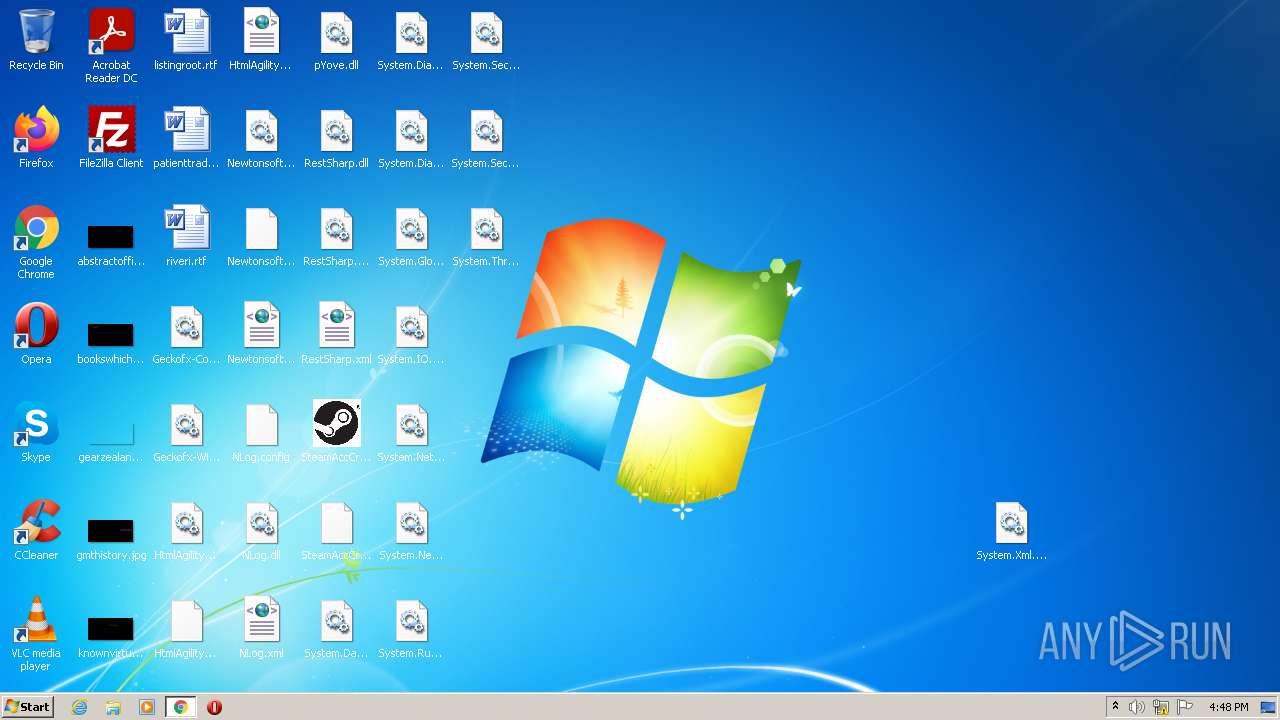Select the listingroot.rtf document
The width and height of the screenshot is (1280, 720).
(186, 40)
